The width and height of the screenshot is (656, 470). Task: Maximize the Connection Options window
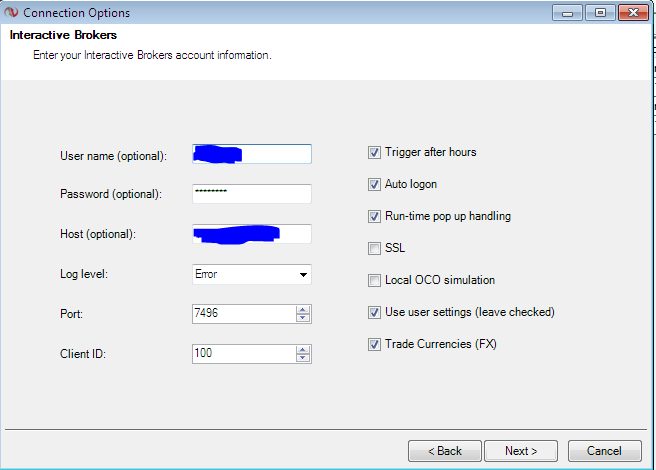(x=600, y=13)
